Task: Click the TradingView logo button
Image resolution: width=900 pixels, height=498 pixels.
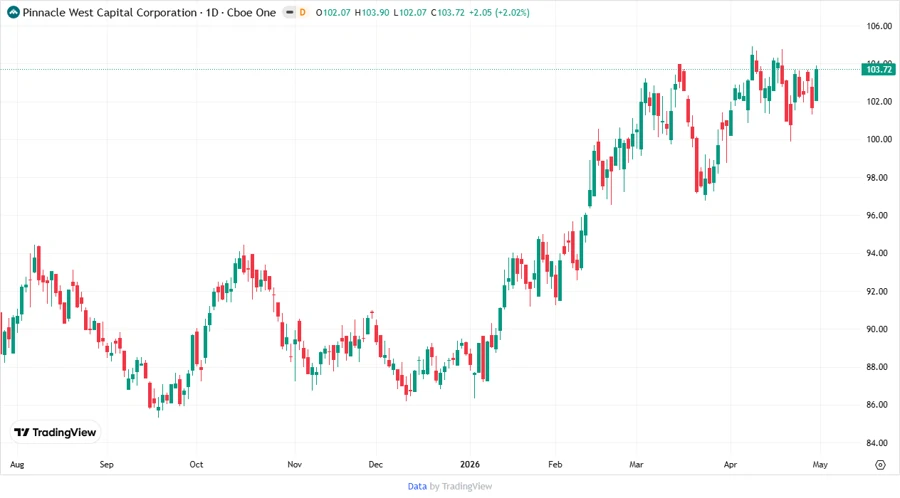Action: [55, 432]
